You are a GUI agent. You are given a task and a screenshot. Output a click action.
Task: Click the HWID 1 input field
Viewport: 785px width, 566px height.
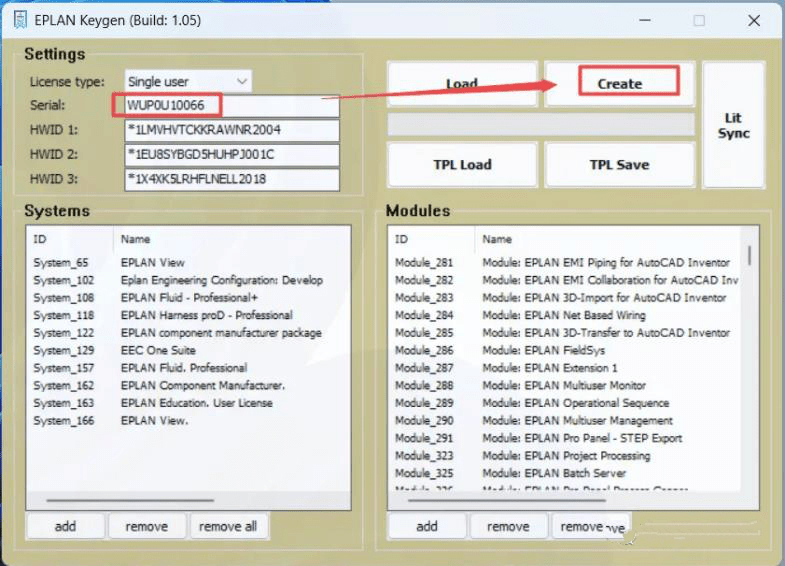[232, 130]
